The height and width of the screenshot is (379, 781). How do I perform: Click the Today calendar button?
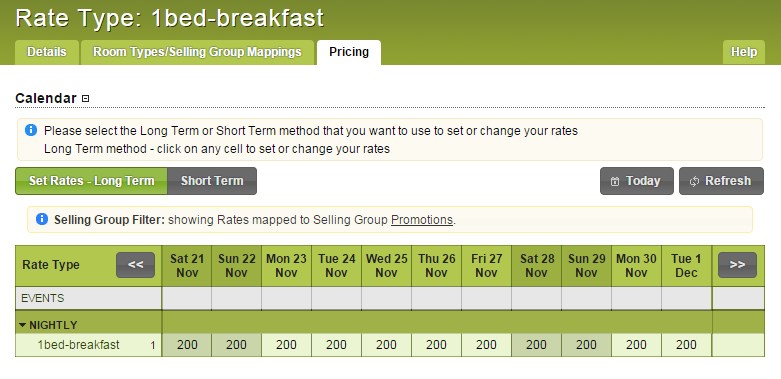click(637, 181)
